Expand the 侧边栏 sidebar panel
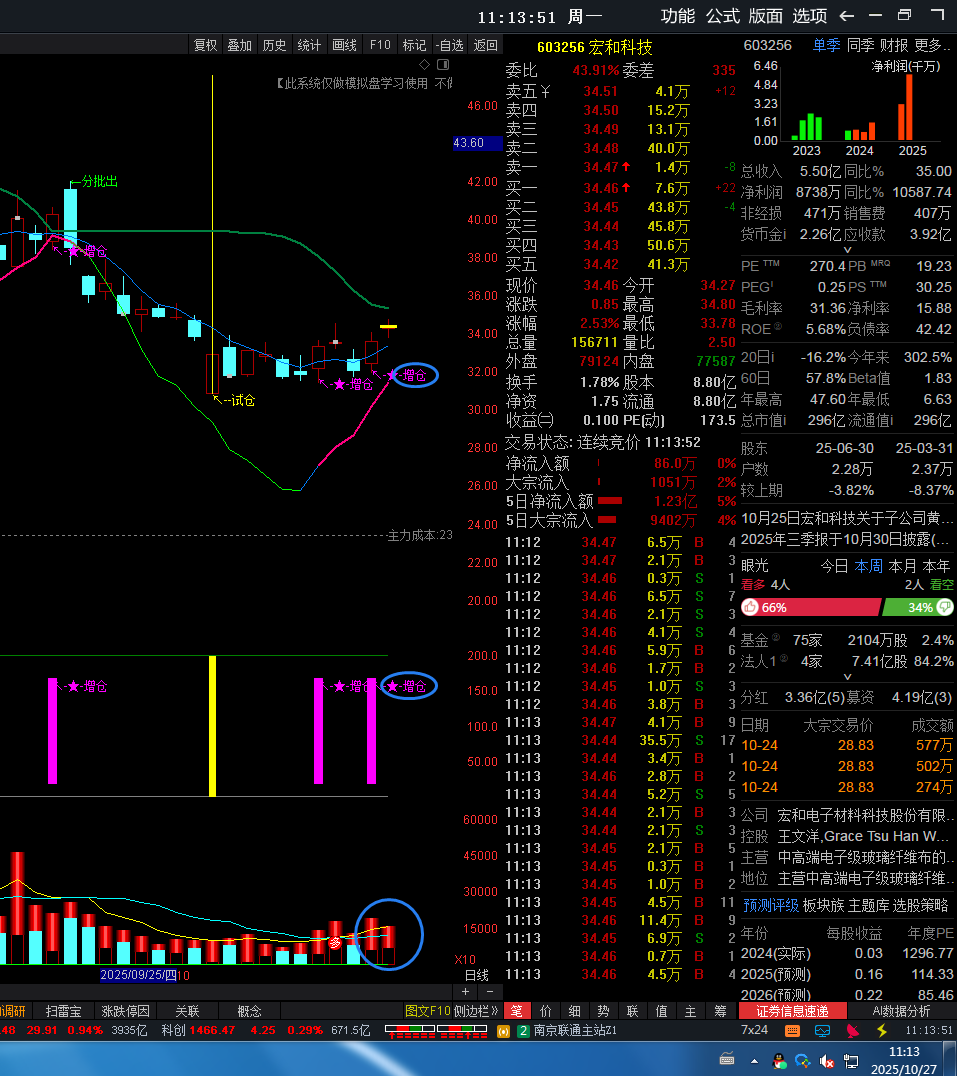This screenshot has height=1076, width=957. [x=476, y=1011]
